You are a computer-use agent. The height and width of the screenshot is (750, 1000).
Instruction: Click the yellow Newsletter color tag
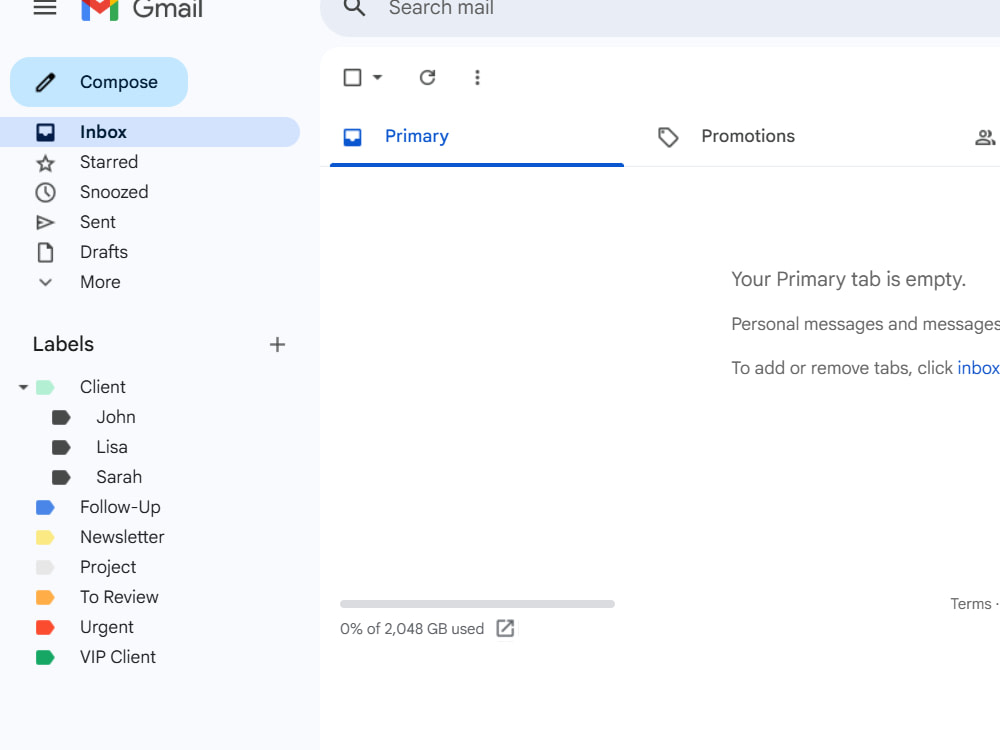[45, 538]
